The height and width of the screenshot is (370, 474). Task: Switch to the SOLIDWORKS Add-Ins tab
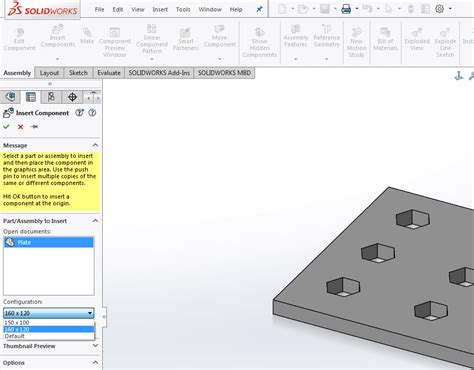[159, 73]
